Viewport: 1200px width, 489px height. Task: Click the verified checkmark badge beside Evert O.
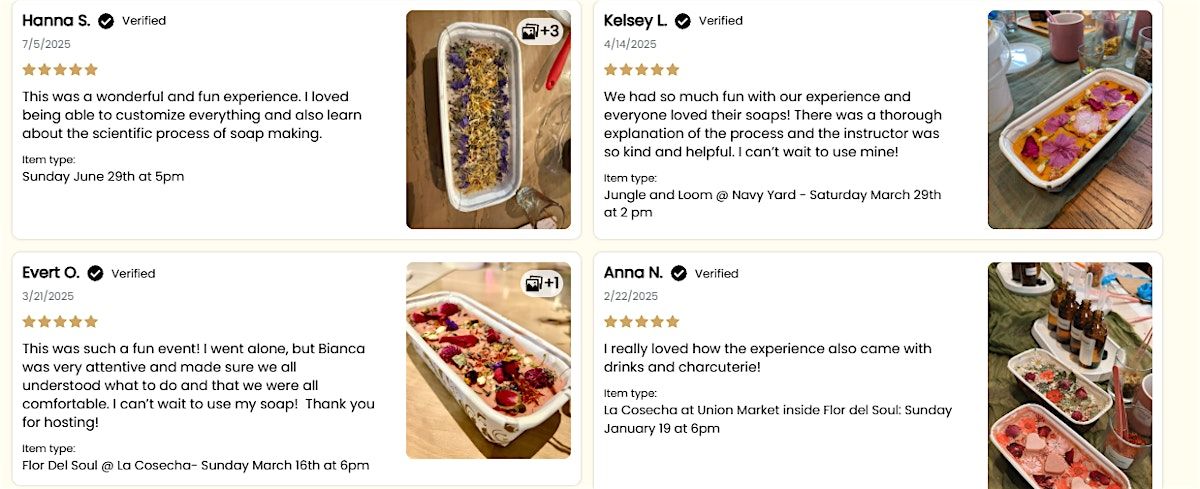[95, 273]
